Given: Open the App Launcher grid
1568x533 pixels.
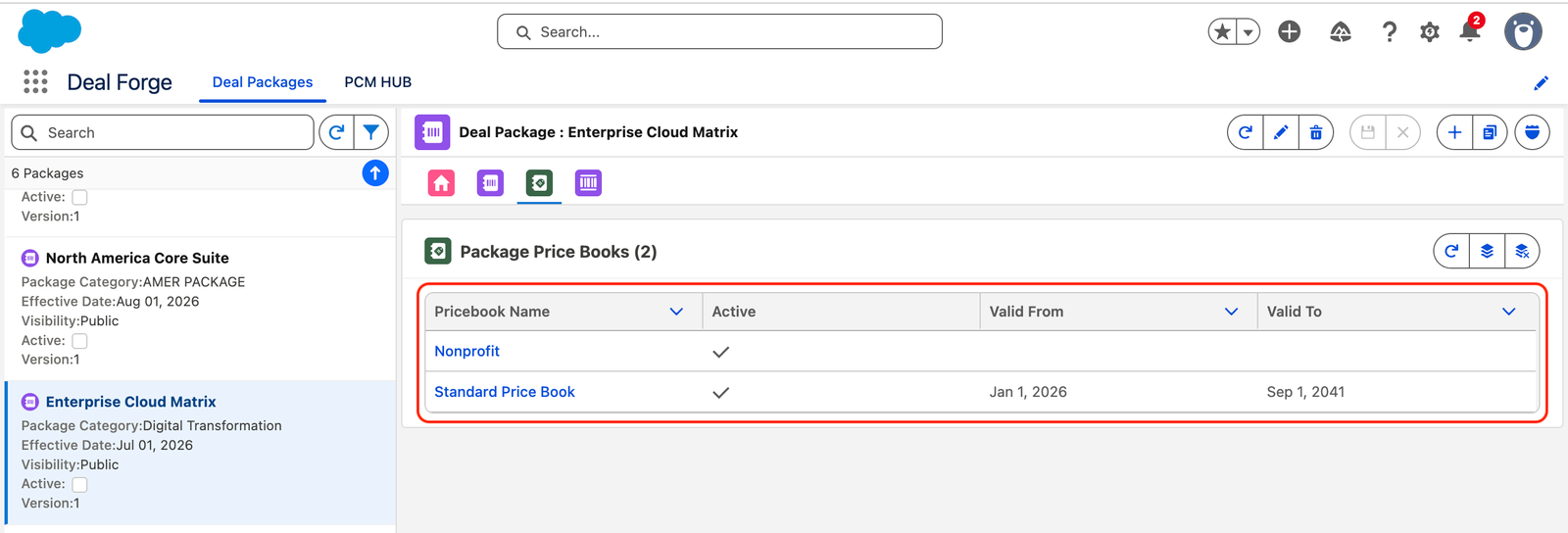Looking at the screenshot, I should (35, 82).
